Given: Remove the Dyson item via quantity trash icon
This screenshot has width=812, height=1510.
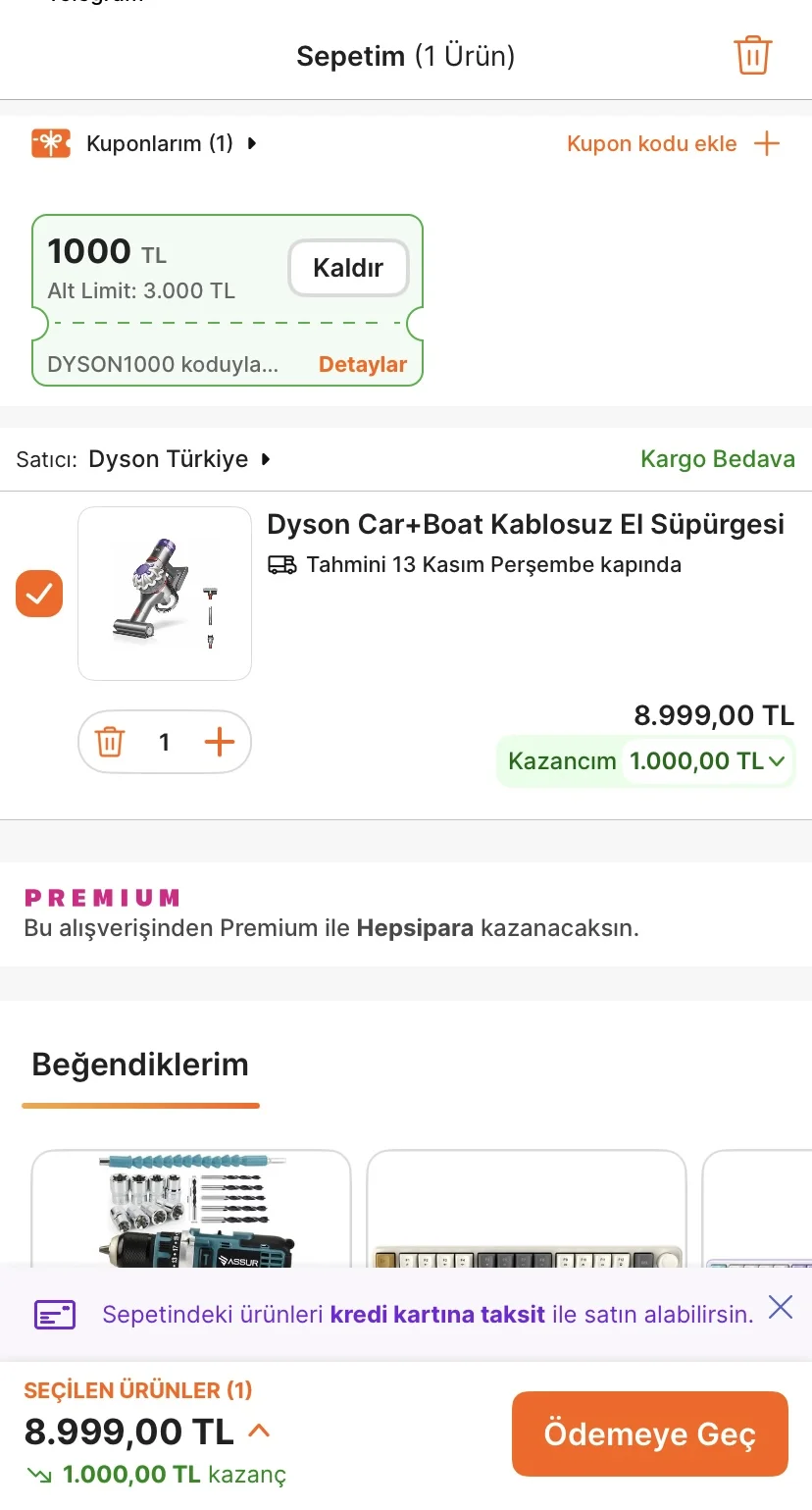Looking at the screenshot, I should tap(110, 742).
